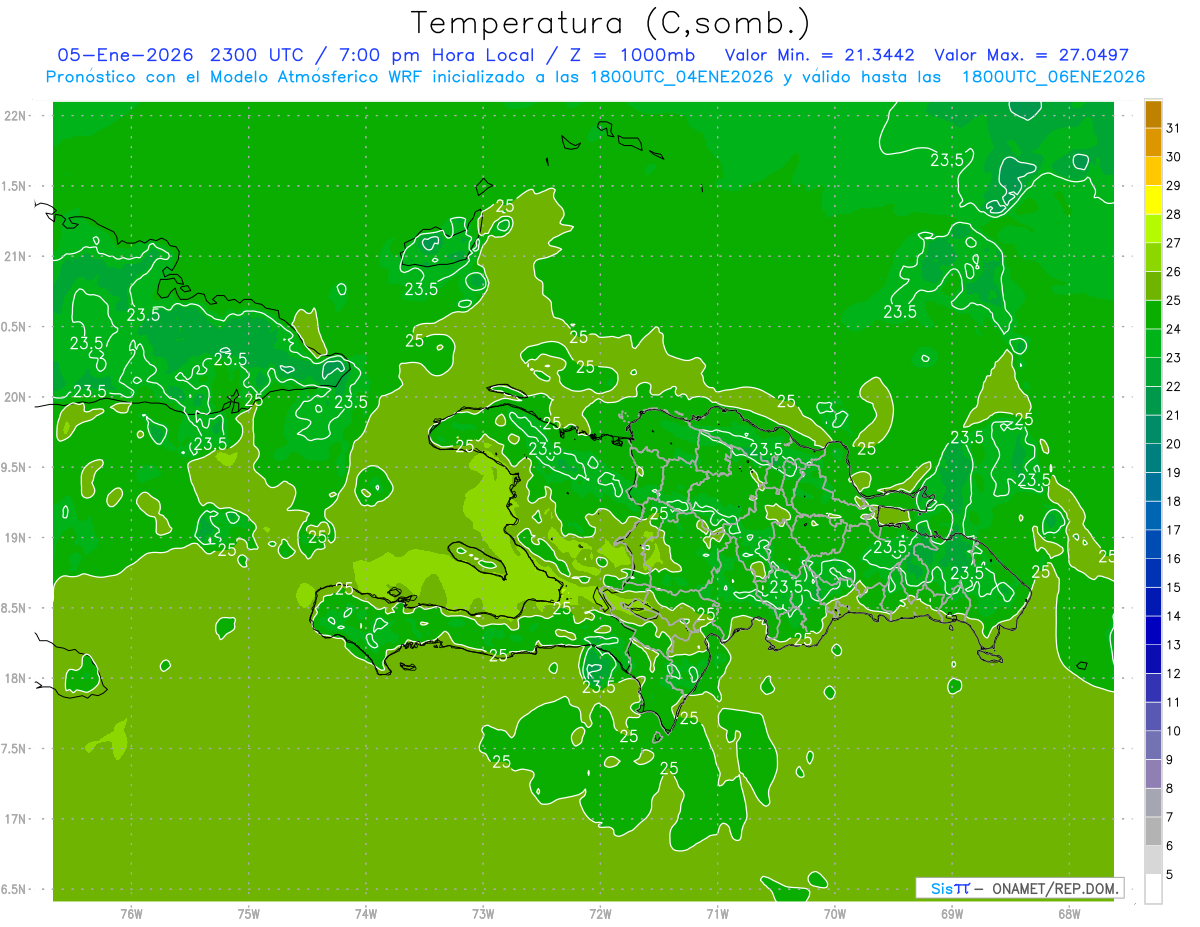The width and height of the screenshot is (1200, 927).
Task: Click the 18N latitude axis label
Action: (x=16, y=678)
